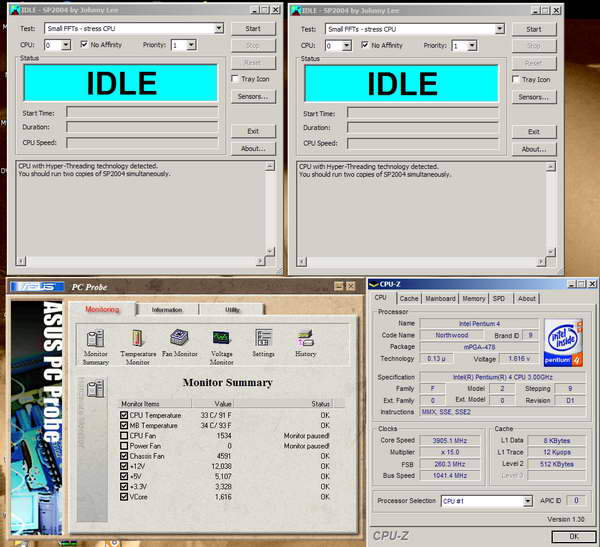Open Utility tab in PC Probe
This screenshot has height=547, width=600.
click(x=232, y=309)
